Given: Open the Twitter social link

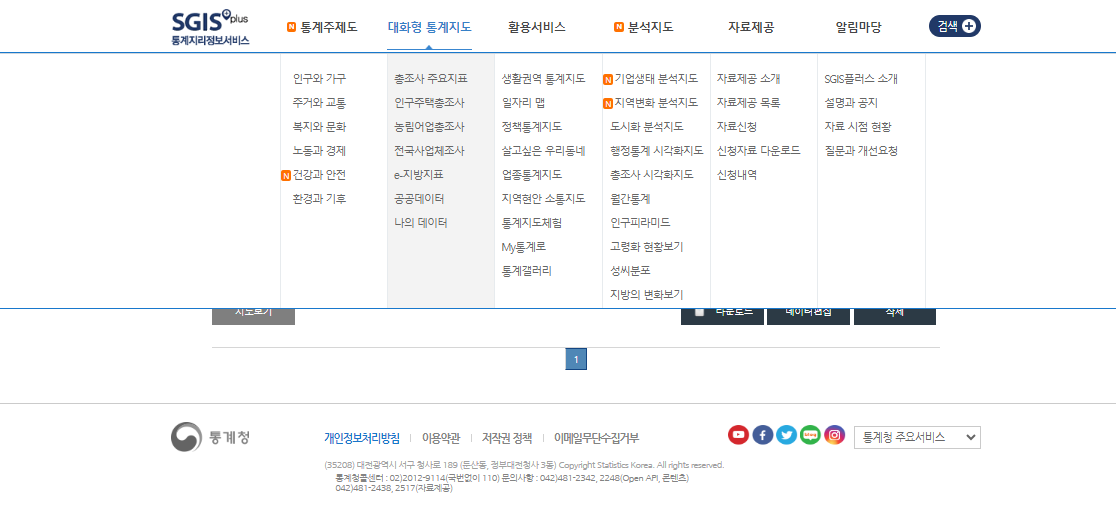Looking at the screenshot, I should [x=786, y=435].
